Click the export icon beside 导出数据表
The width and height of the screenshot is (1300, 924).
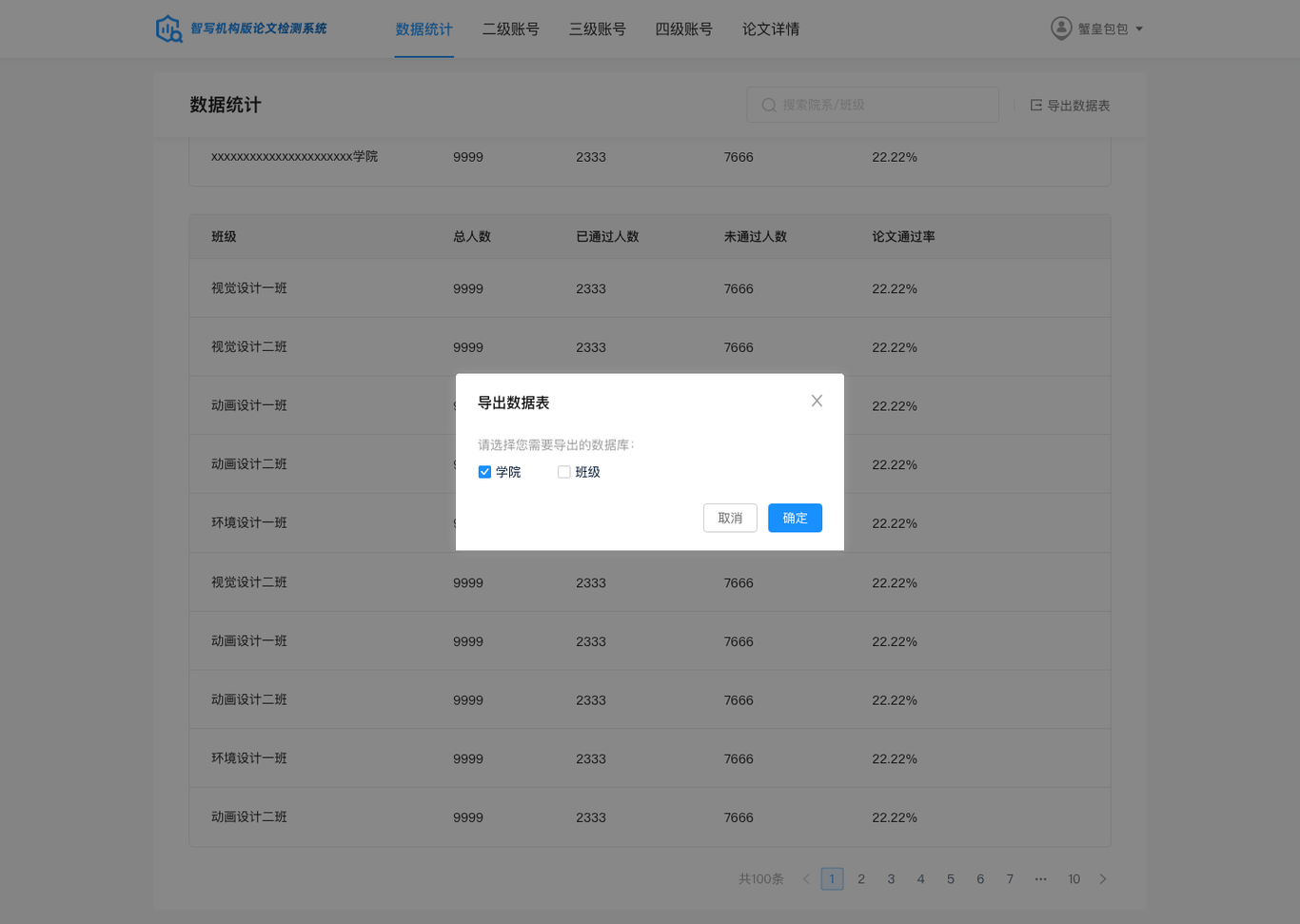pyautogui.click(x=1036, y=106)
